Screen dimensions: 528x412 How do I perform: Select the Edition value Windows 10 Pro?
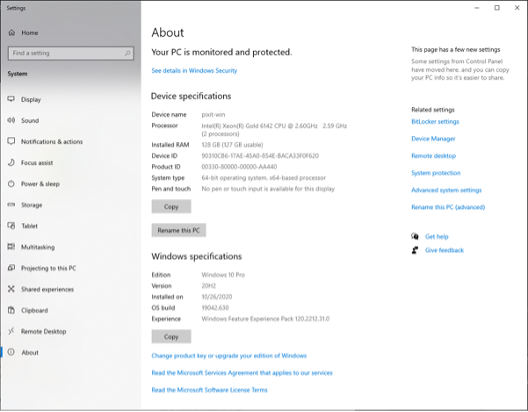[223, 275]
